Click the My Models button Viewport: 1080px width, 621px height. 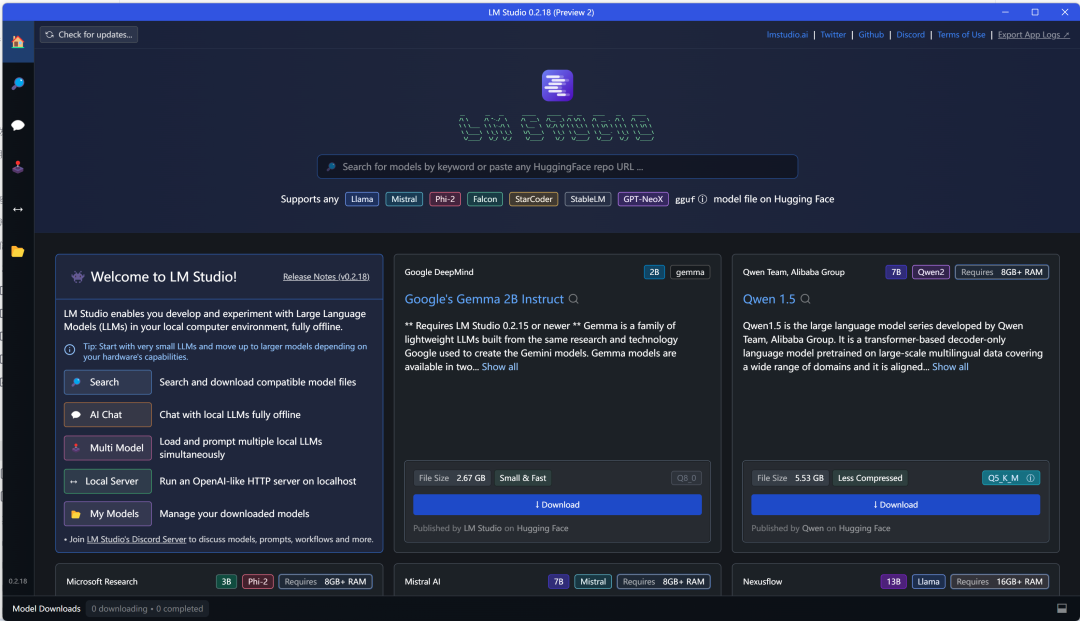click(107, 514)
